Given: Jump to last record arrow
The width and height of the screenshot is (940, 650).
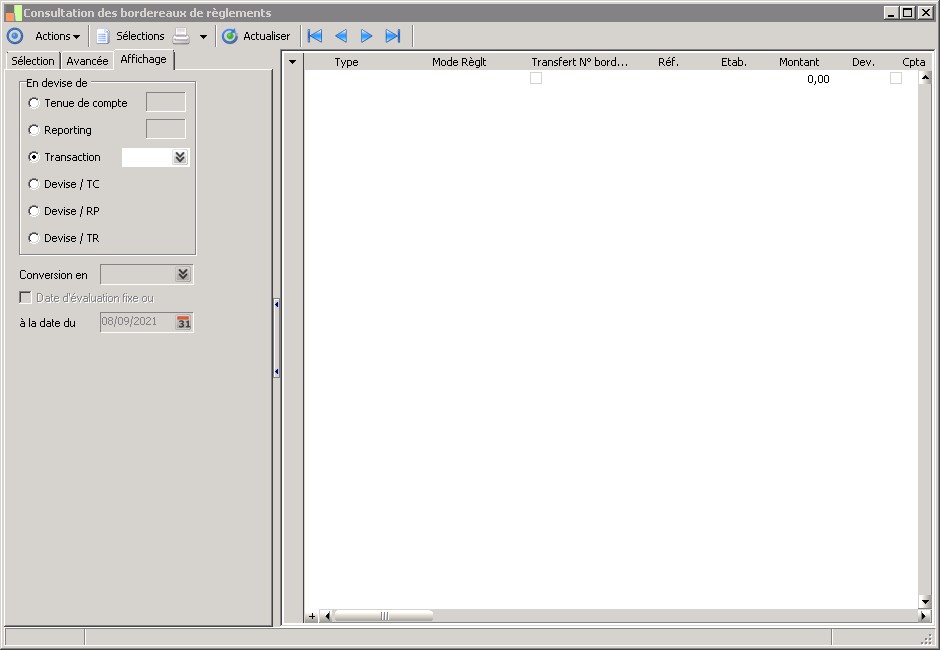Looking at the screenshot, I should click(393, 36).
